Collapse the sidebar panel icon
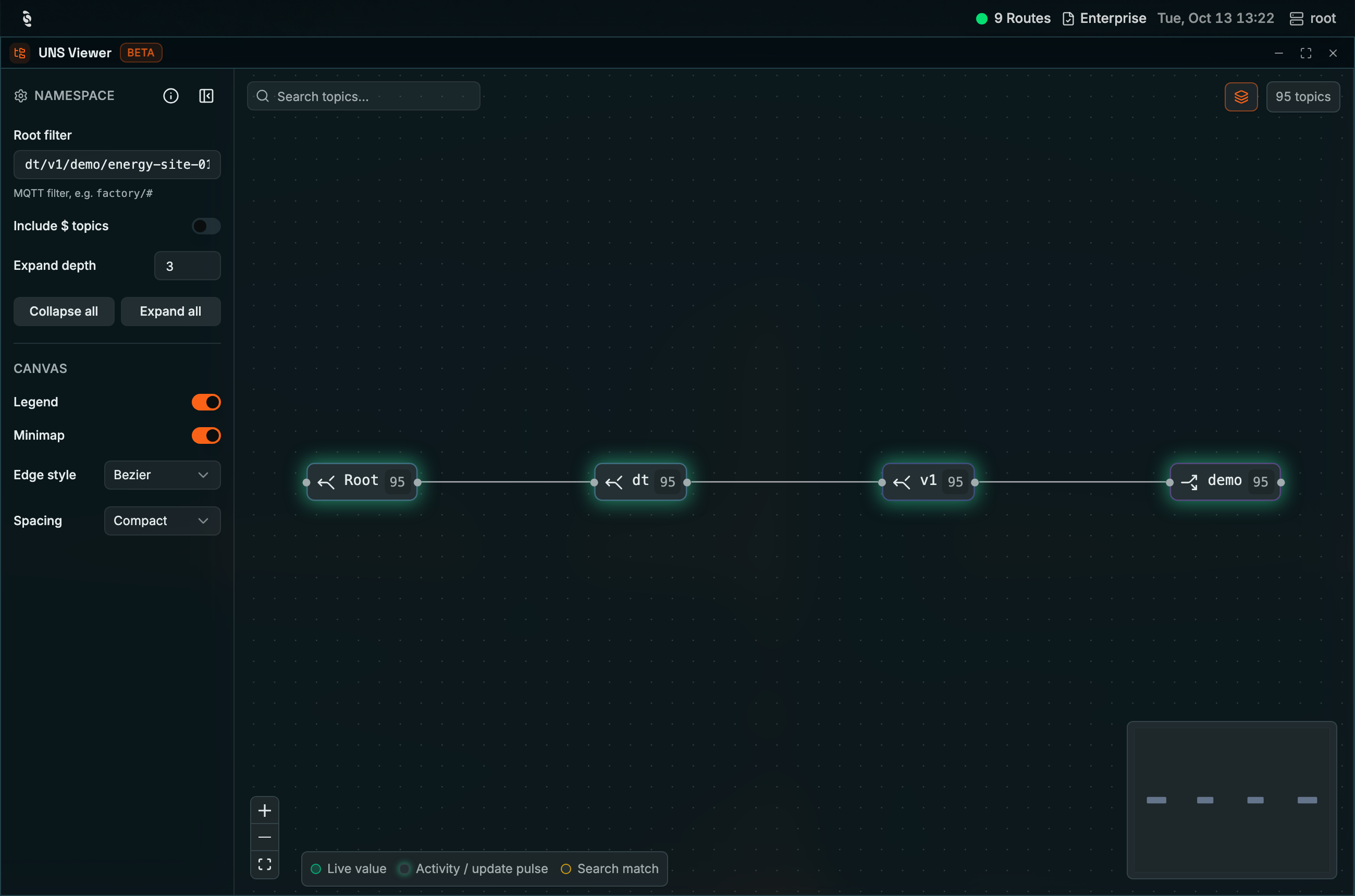 [x=206, y=96]
